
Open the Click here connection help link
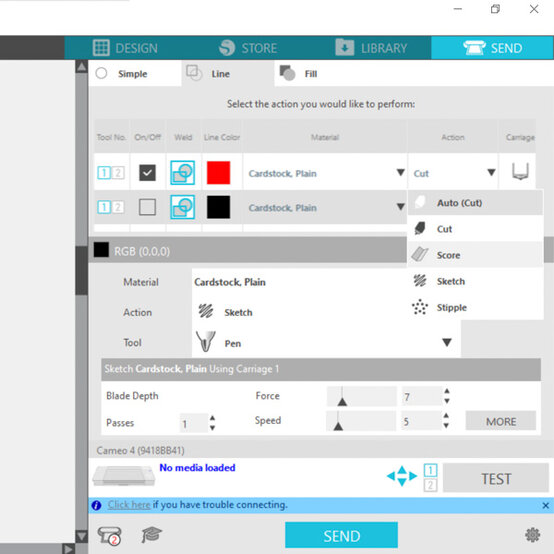[129, 505]
